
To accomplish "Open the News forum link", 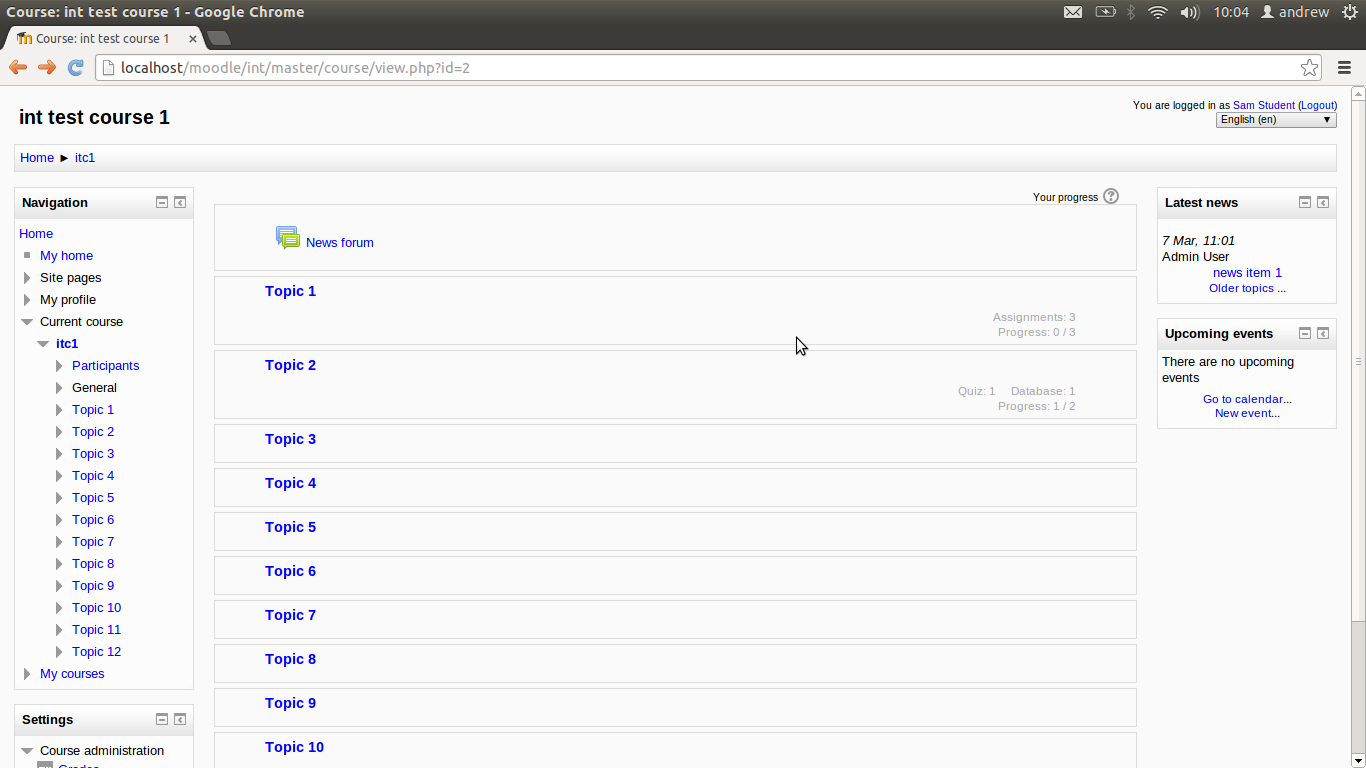I will pos(340,243).
